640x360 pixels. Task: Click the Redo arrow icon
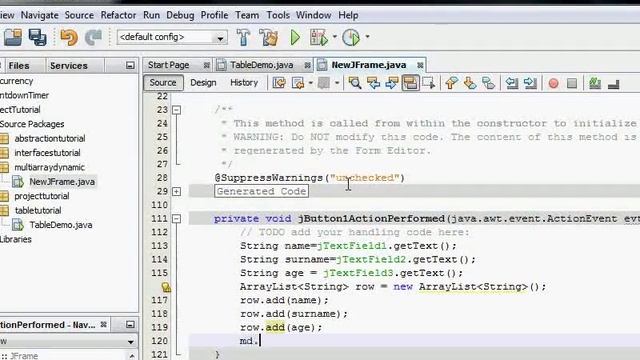pyautogui.click(x=93, y=37)
